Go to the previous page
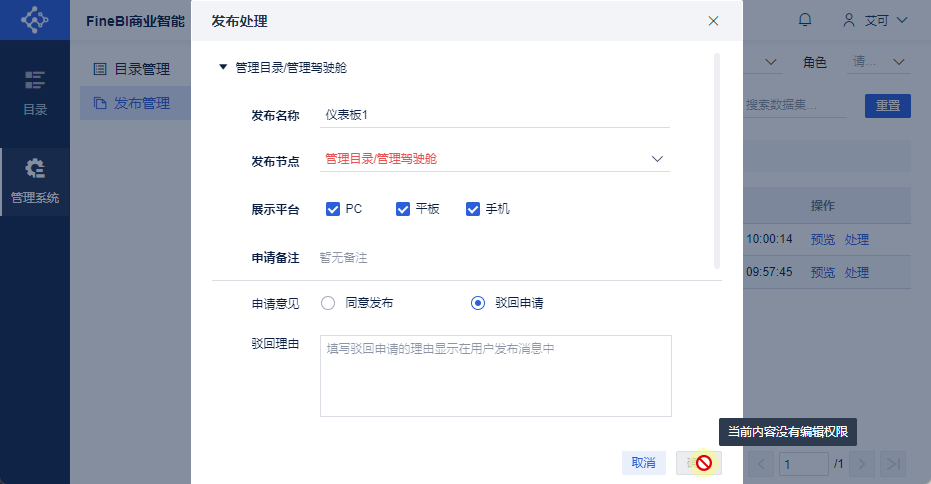Viewport: 931px width, 484px height. (762, 463)
